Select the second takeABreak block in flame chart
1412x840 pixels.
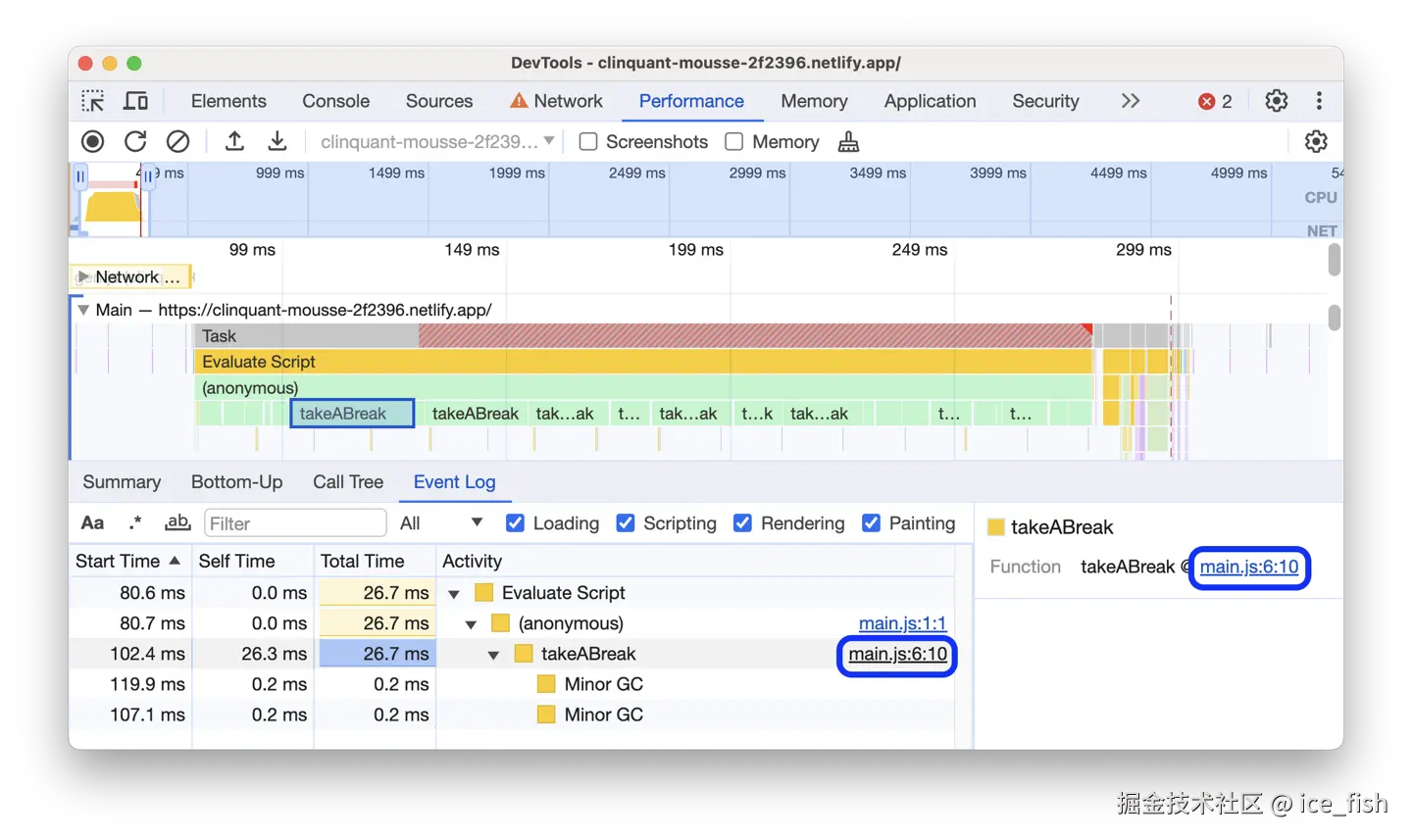click(476, 414)
